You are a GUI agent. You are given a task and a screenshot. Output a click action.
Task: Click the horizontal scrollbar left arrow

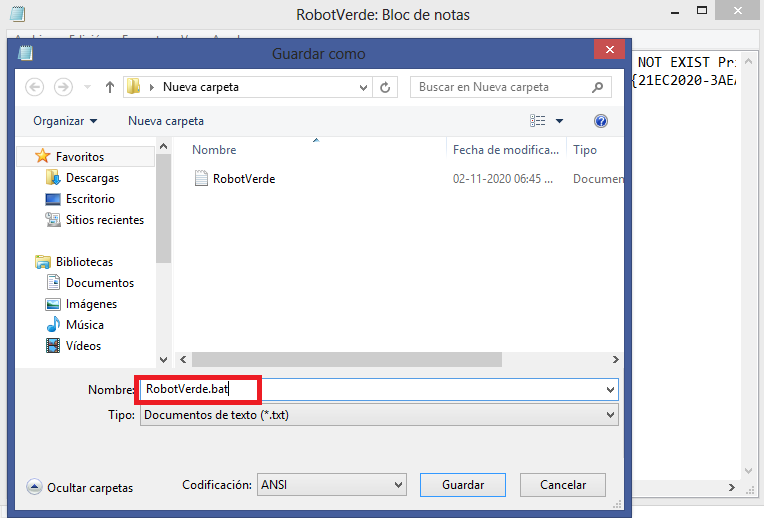click(183, 360)
